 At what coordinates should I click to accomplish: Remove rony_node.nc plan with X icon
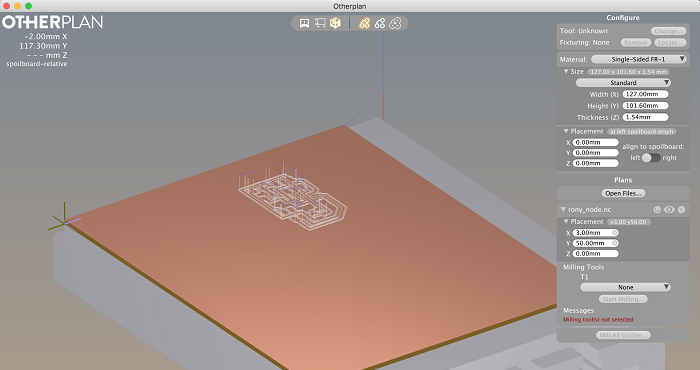point(681,209)
